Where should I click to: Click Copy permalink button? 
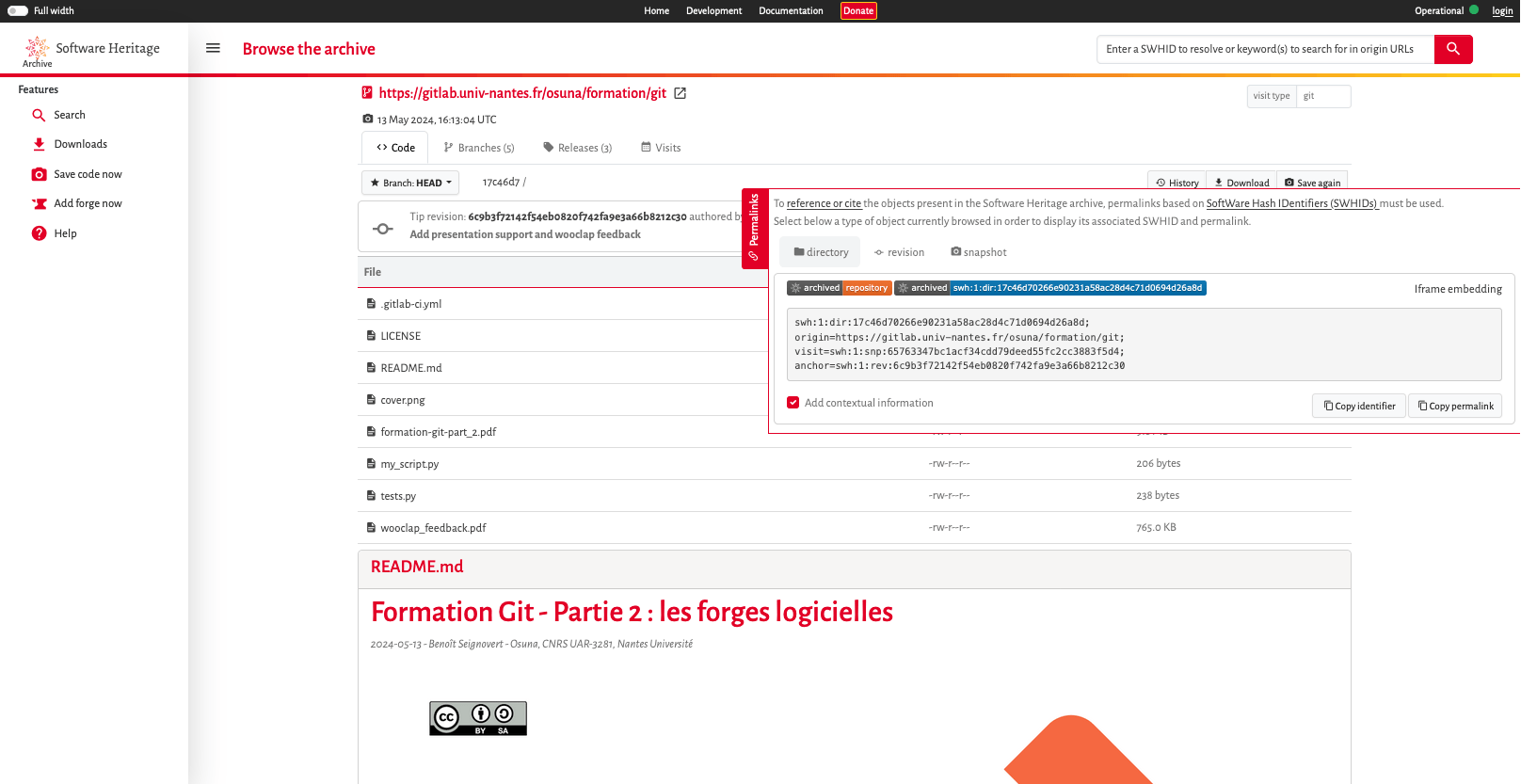[1455, 406]
